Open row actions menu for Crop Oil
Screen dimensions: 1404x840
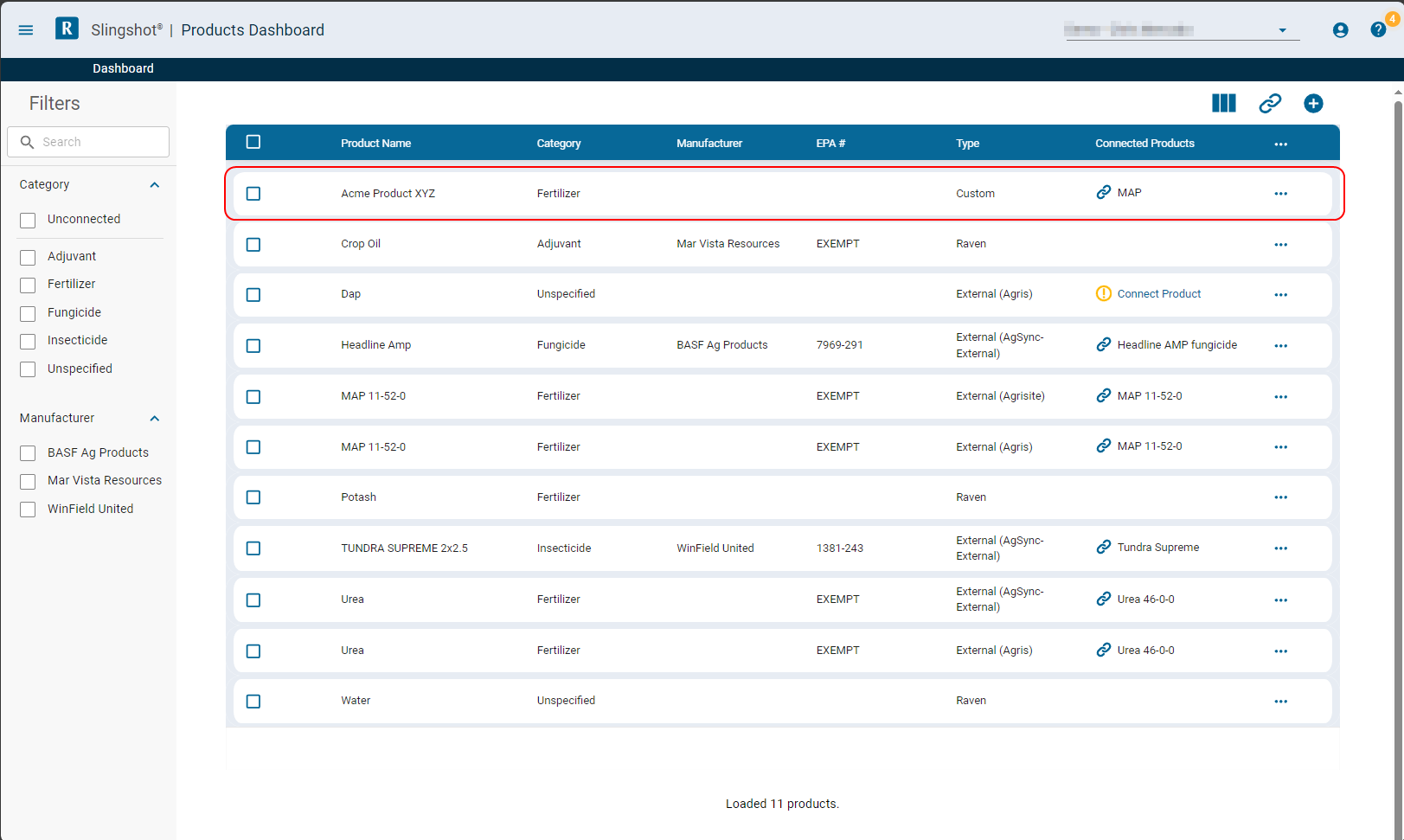tap(1281, 244)
